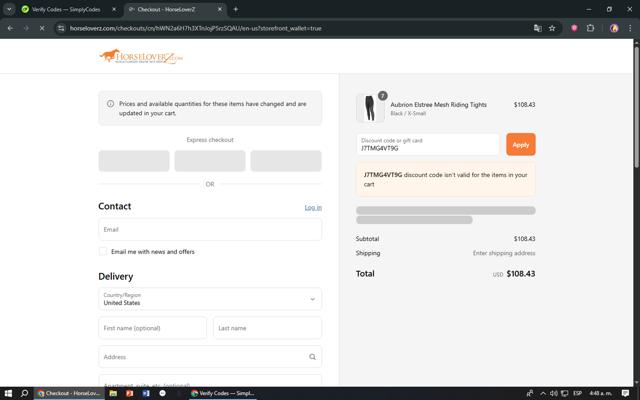Select the Checkout - HorseLoverZ tab
The image size is (640, 400).
167,9
